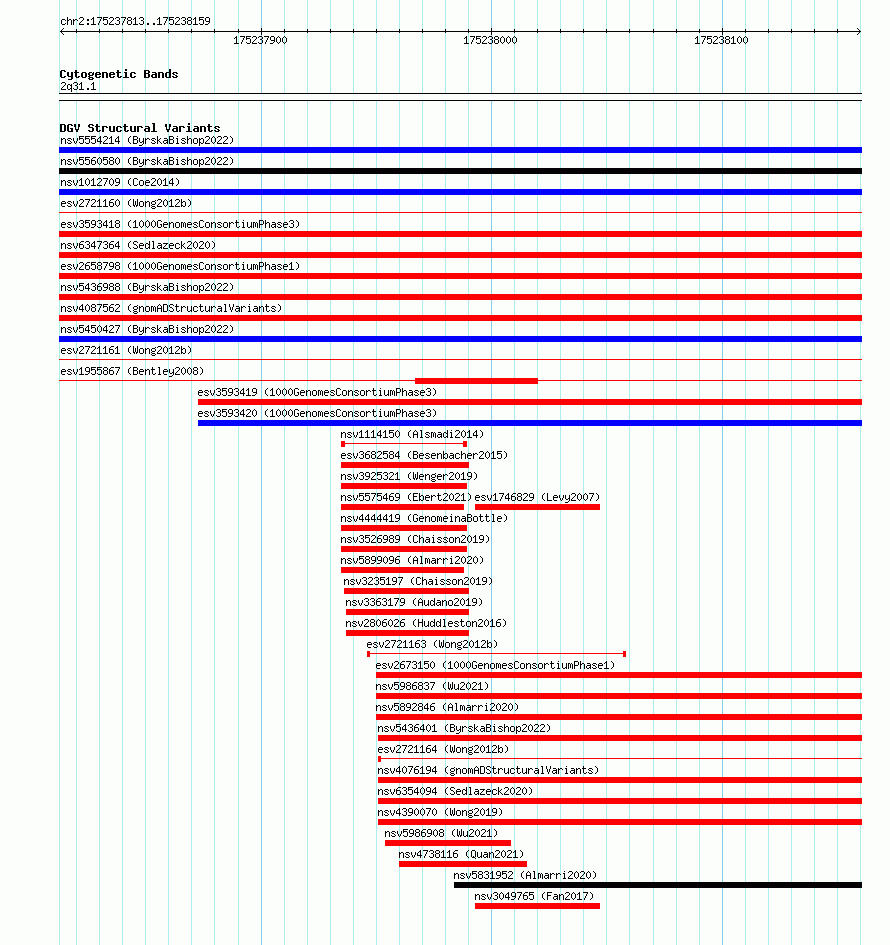Click esv3593420 (1000GenomesConsortiumPhase3) label
The width and height of the screenshot is (890, 945).
pos(318,413)
